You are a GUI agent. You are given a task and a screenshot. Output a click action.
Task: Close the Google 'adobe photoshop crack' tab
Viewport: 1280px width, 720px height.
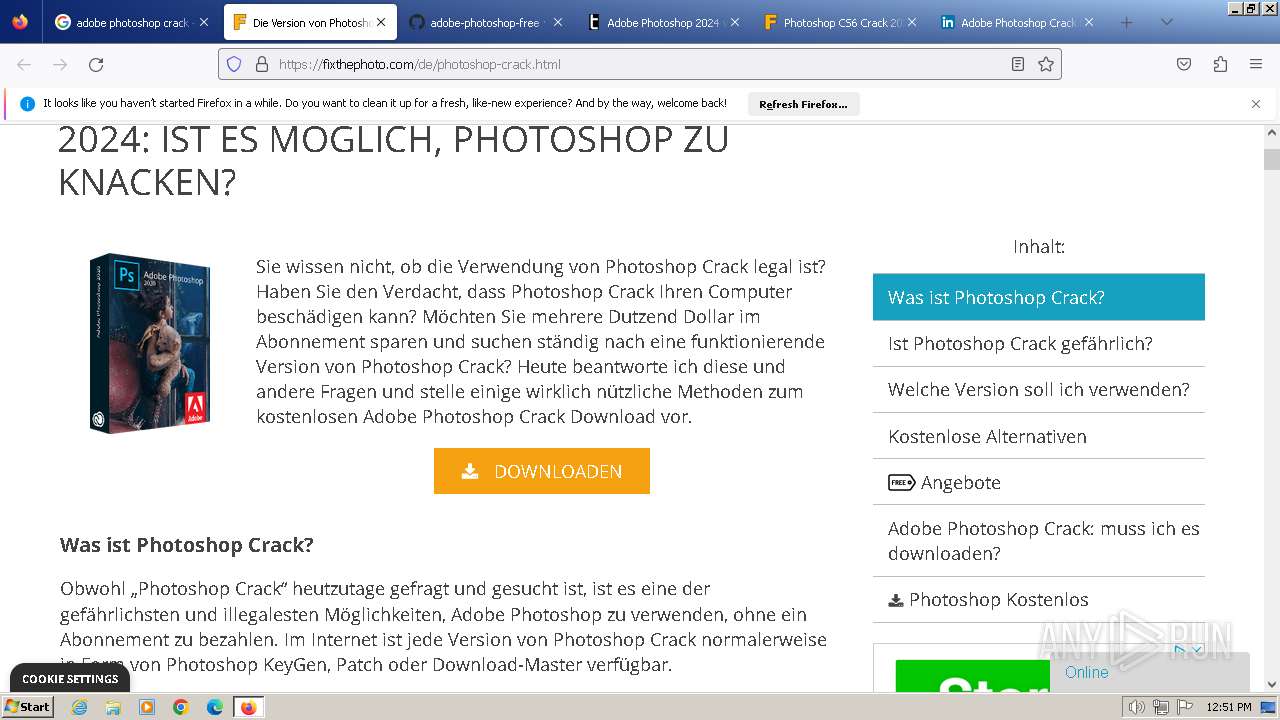click(204, 22)
